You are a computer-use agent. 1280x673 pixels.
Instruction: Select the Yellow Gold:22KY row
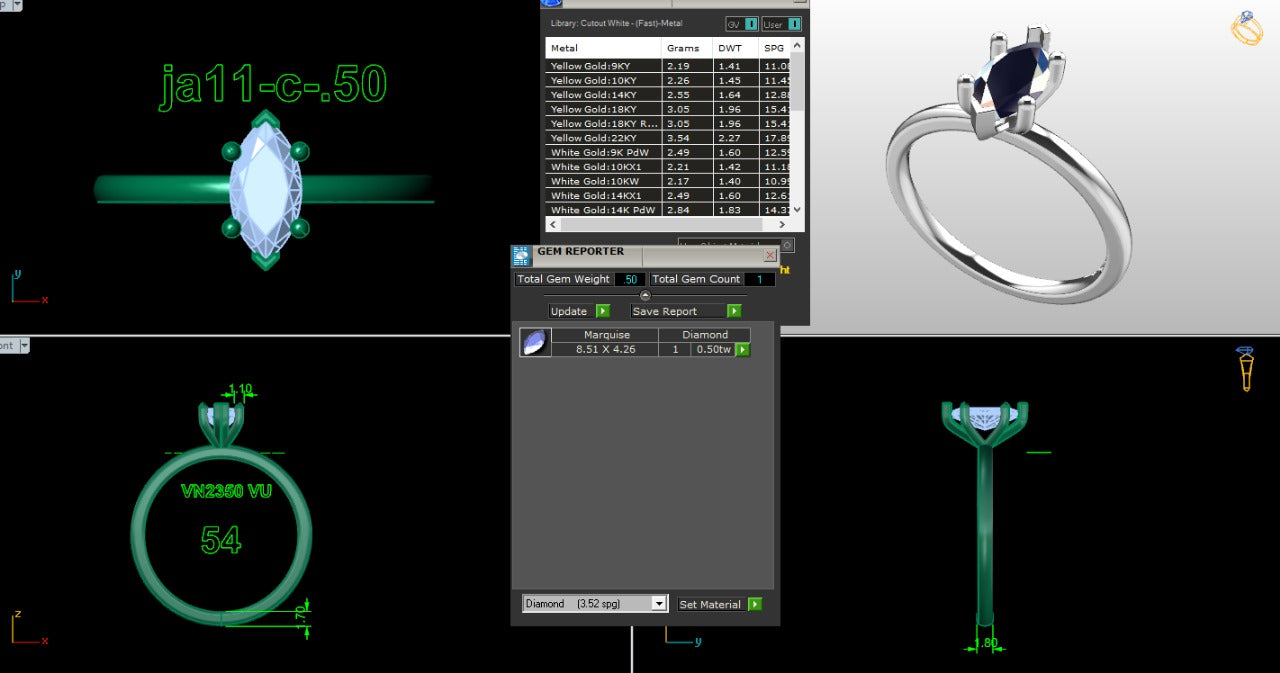click(668, 138)
